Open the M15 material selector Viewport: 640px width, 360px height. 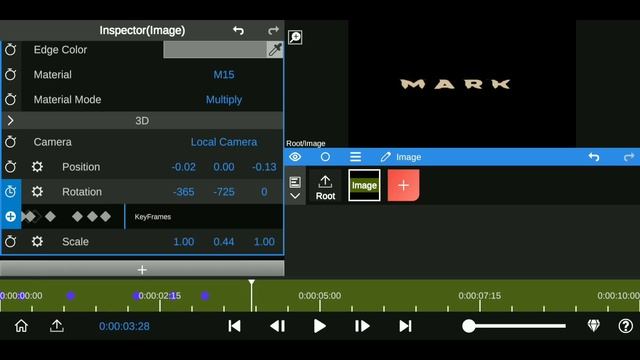[x=224, y=74]
